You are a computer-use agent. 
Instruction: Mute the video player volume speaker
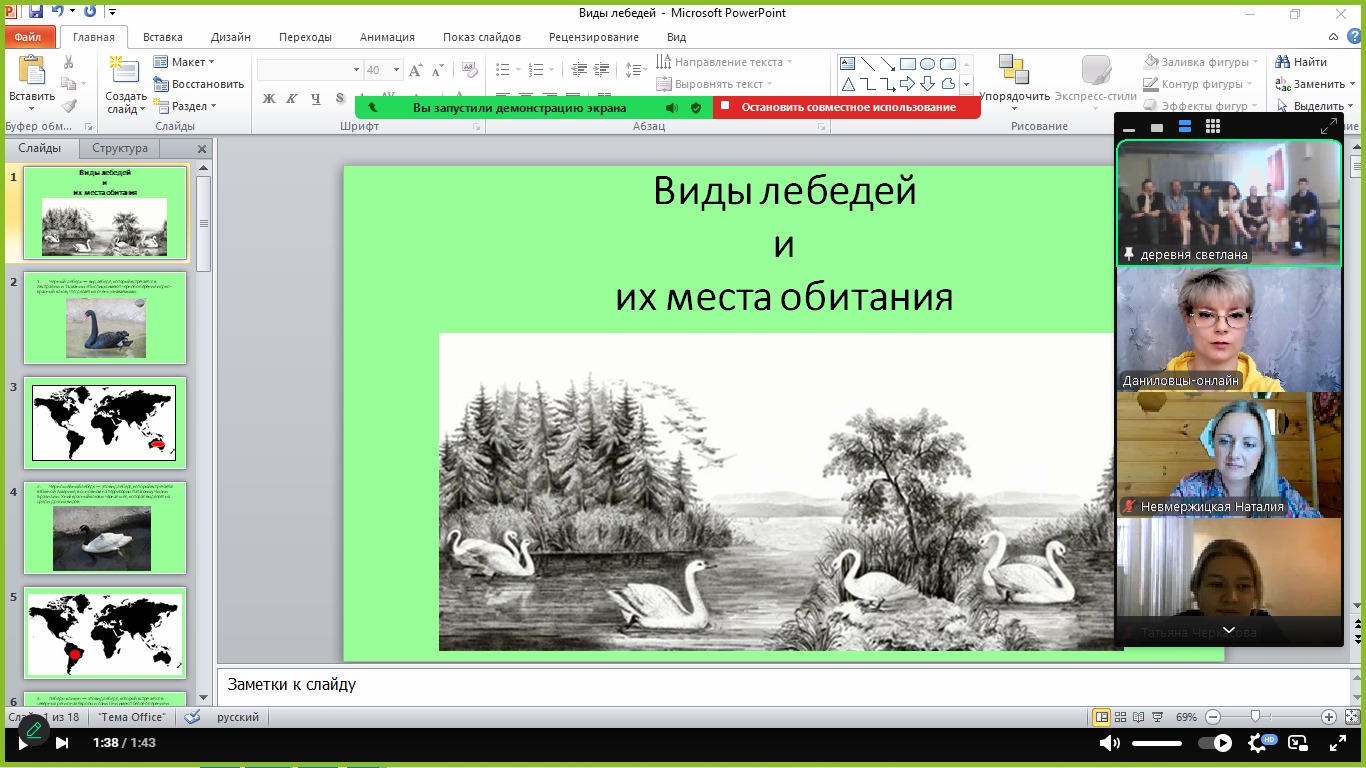click(x=1109, y=743)
